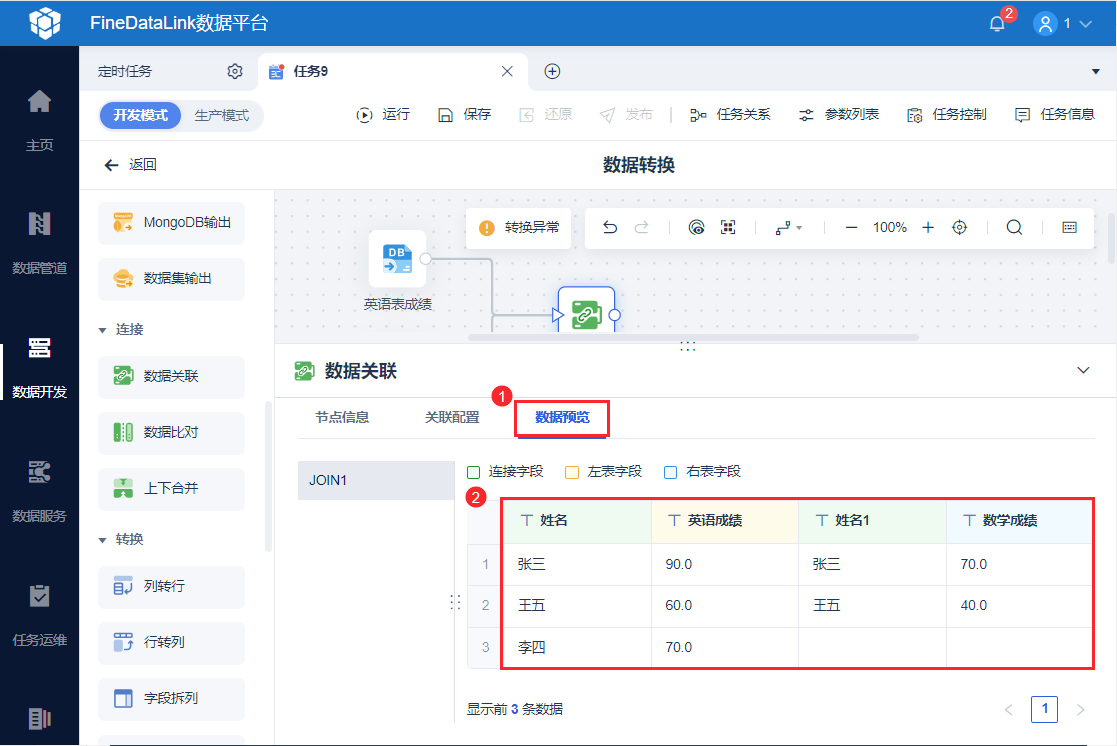Pick the 上下合并 operator
This screenshot has height=746, width=1117.
172,489
